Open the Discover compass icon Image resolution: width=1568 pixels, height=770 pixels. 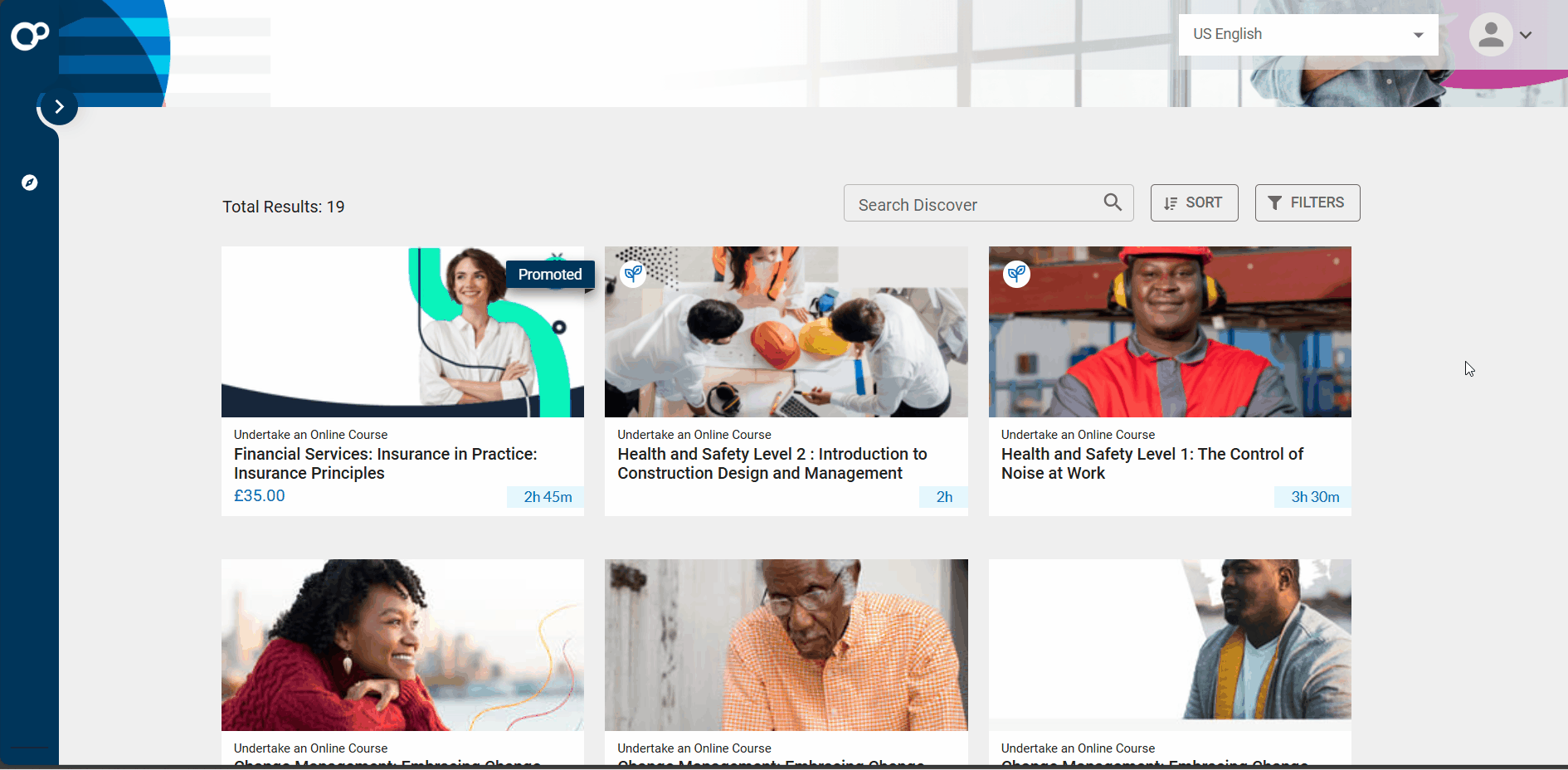point(30,183)
